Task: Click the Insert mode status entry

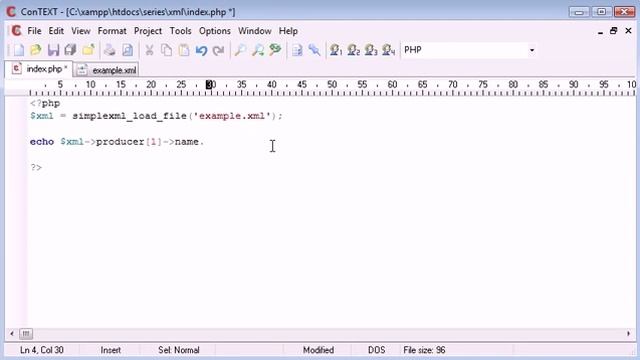Action: tap(111, 350)
